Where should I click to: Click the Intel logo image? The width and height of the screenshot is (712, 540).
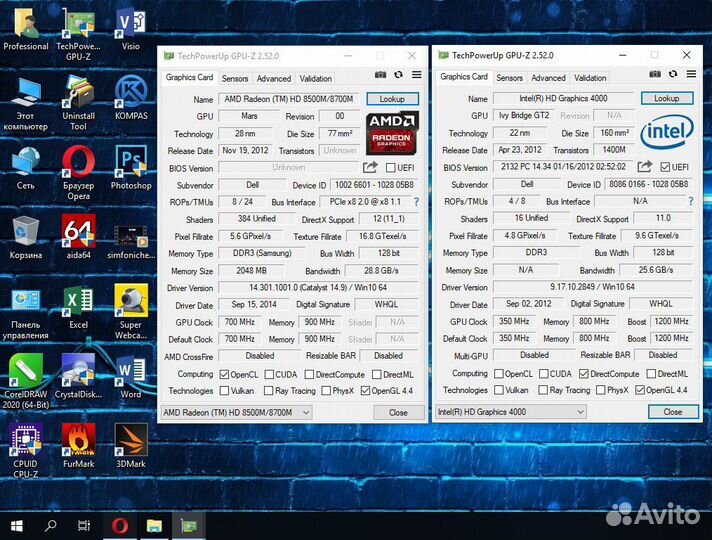click(667, 132)
